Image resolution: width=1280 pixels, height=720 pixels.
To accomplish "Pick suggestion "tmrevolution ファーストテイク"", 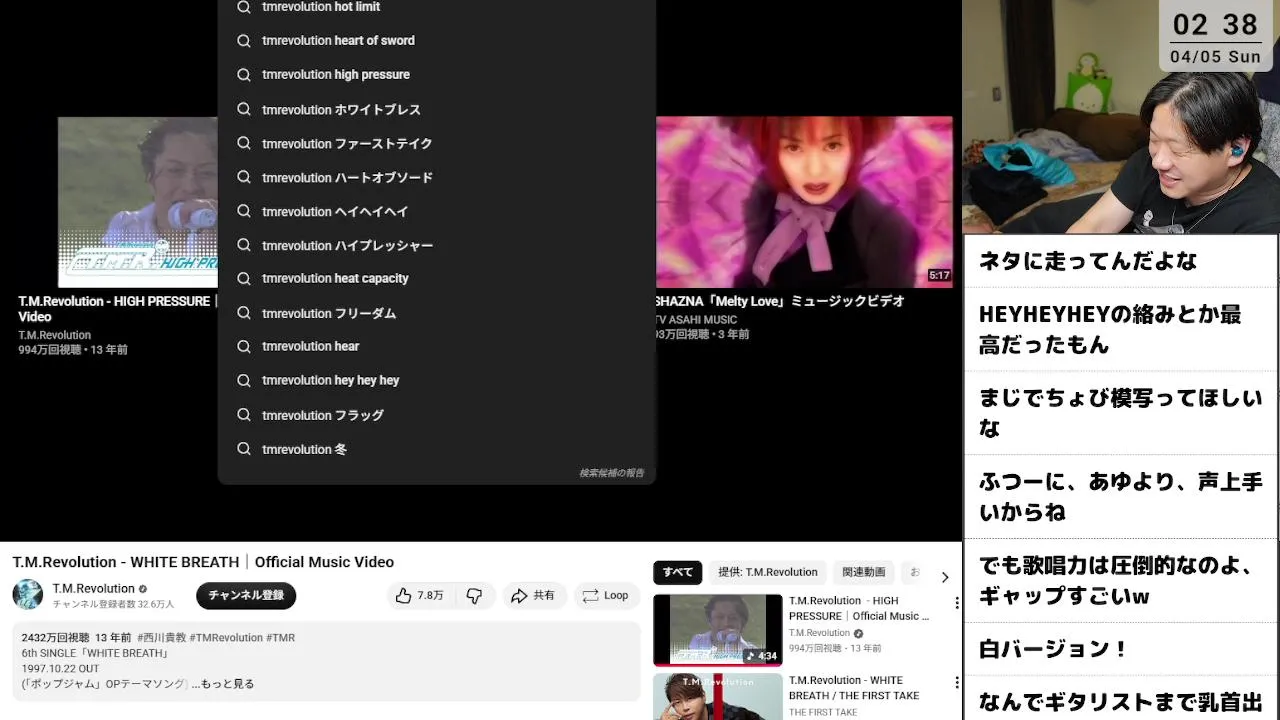I will point(436,143).
